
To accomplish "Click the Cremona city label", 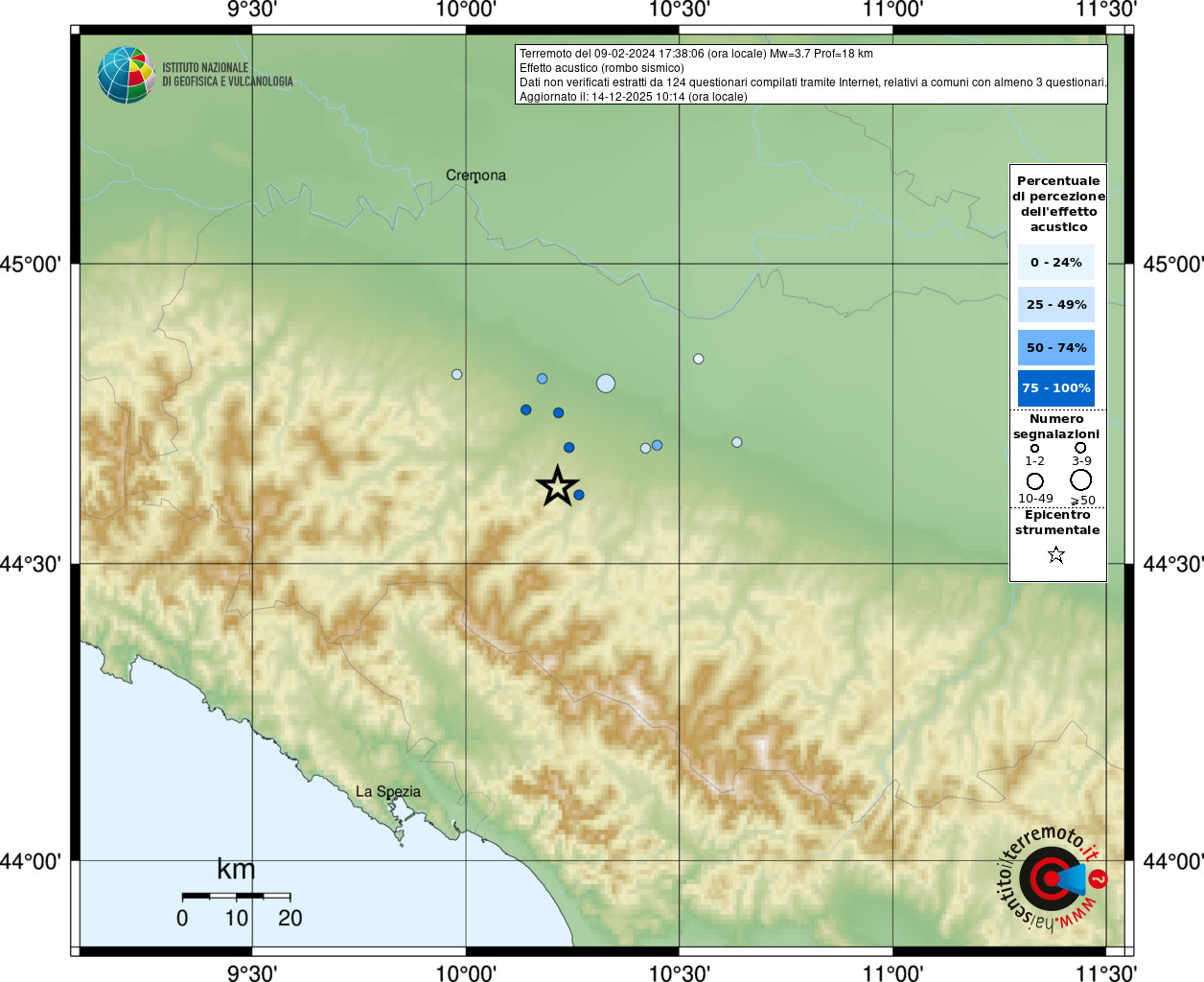I will (475, 175).
